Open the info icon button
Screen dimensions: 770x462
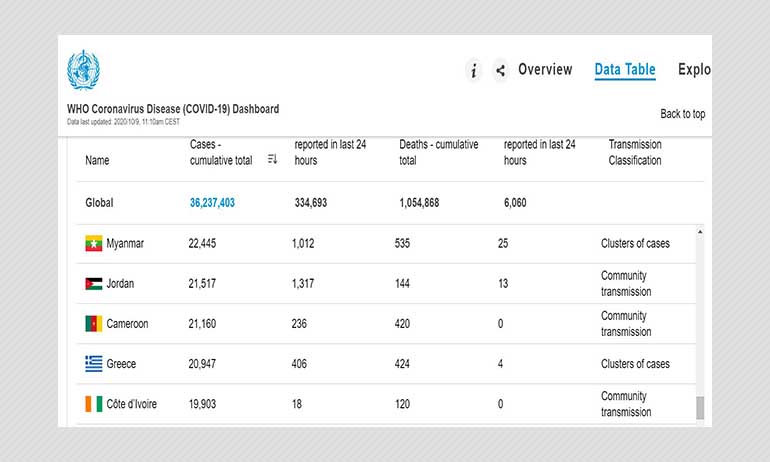(473, 71)
